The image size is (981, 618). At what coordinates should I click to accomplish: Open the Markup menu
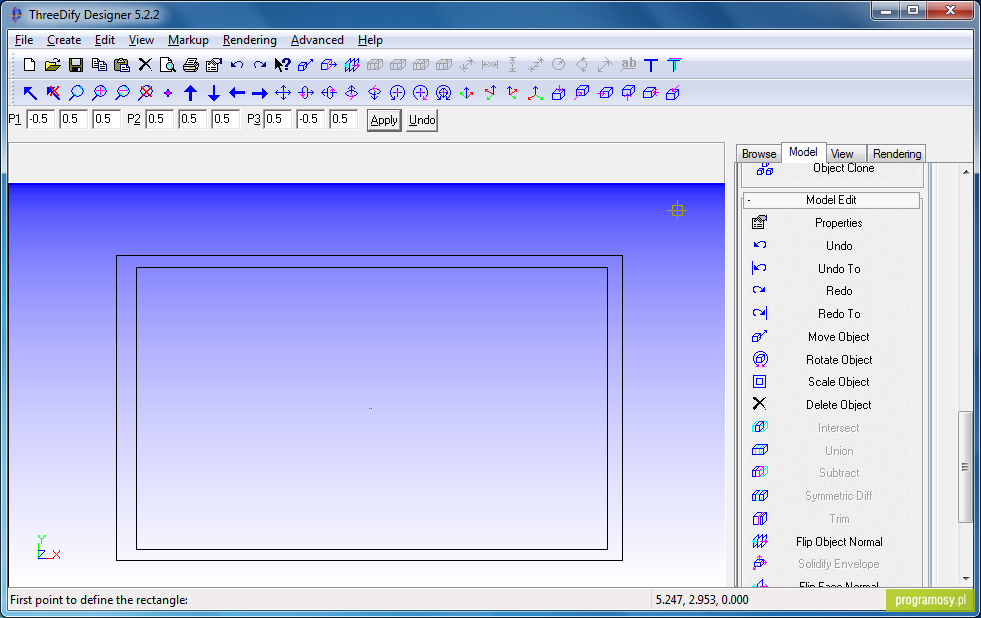pyautogui.click(x=188, y=40)
